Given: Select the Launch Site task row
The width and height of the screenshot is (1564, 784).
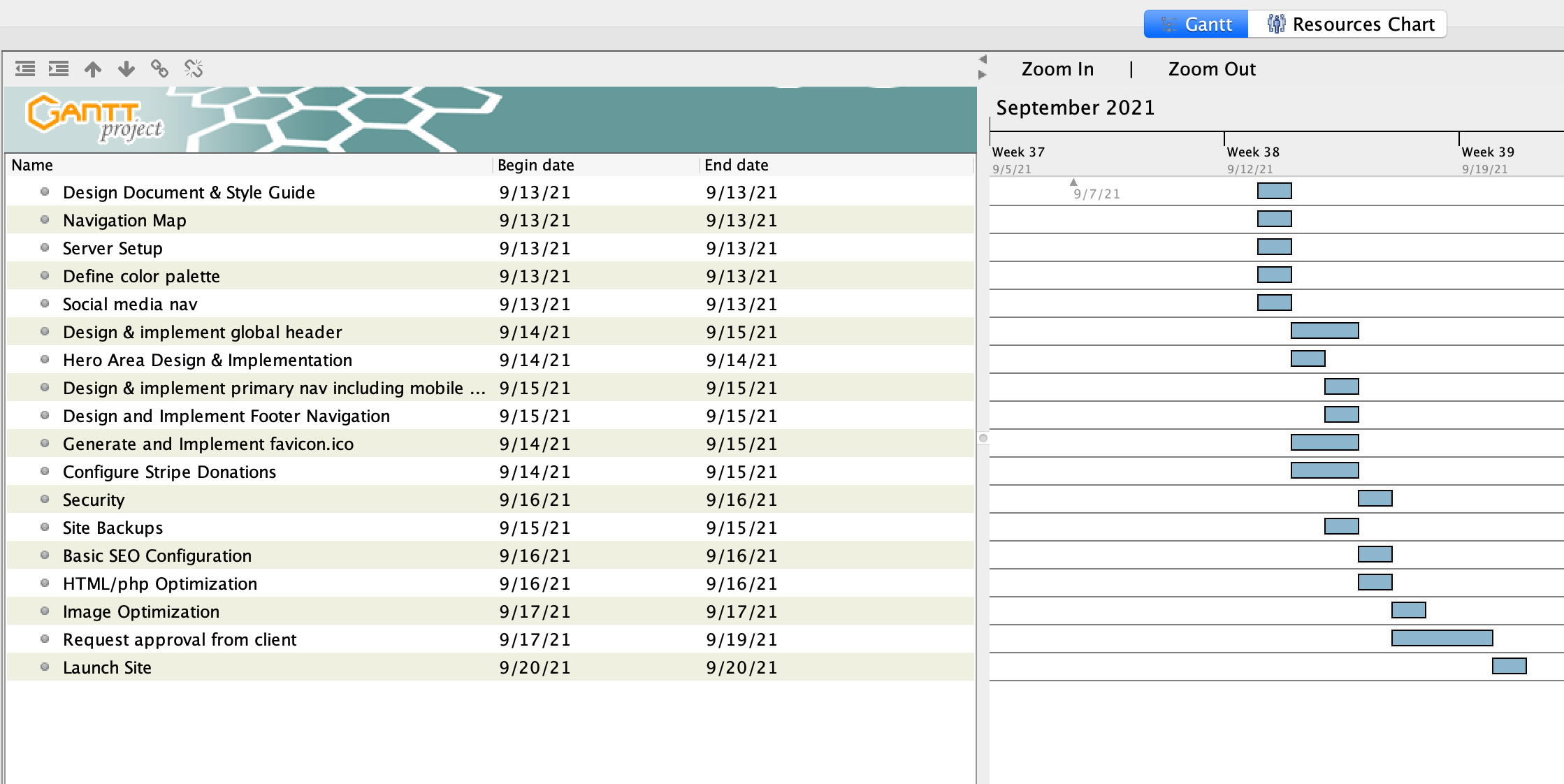Looking at the screenshot, I should coord(107,667).
